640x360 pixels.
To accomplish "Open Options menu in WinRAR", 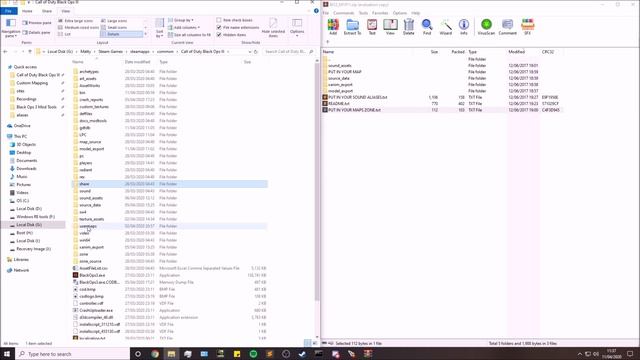I will pyautogui.click(x=400, y=13).
